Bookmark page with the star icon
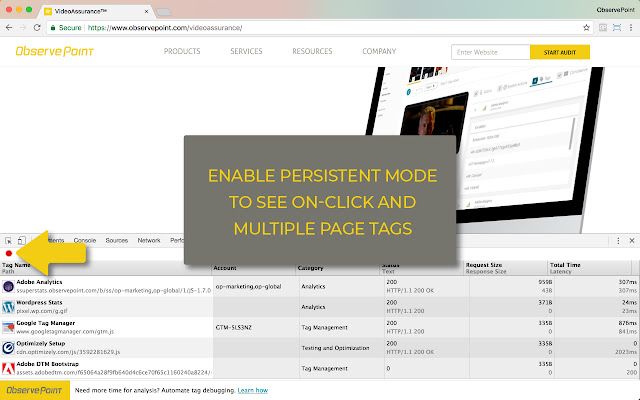 pyautogui.click(x=586, y=28)
